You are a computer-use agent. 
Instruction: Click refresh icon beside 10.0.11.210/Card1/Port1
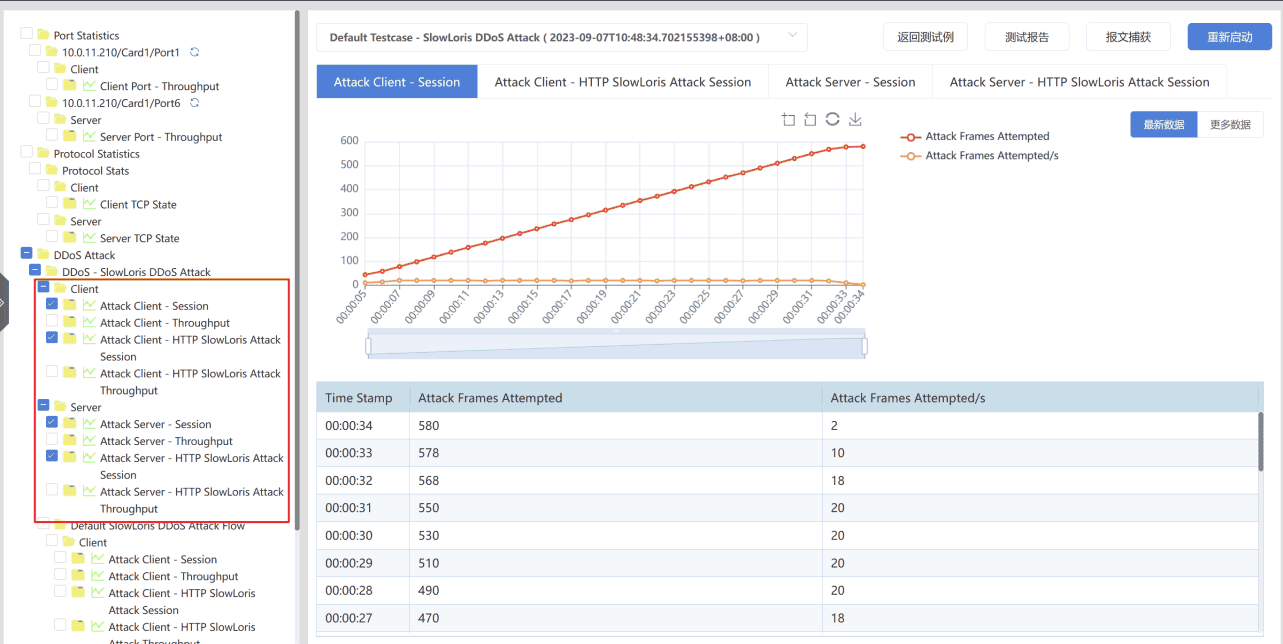click(x=193, y=52)
